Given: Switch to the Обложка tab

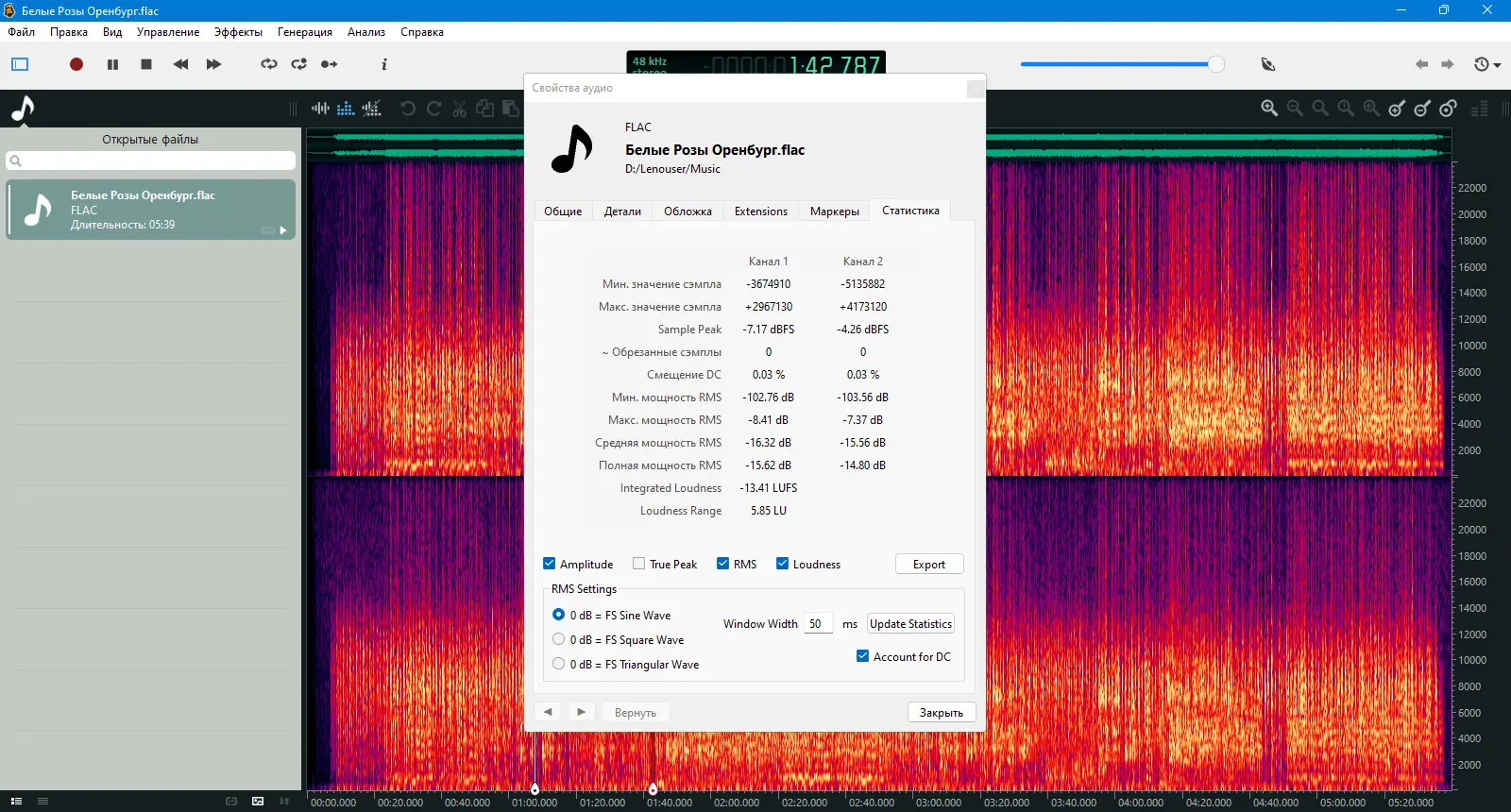Looking at the screenshot, I should (x=688, y=211).
